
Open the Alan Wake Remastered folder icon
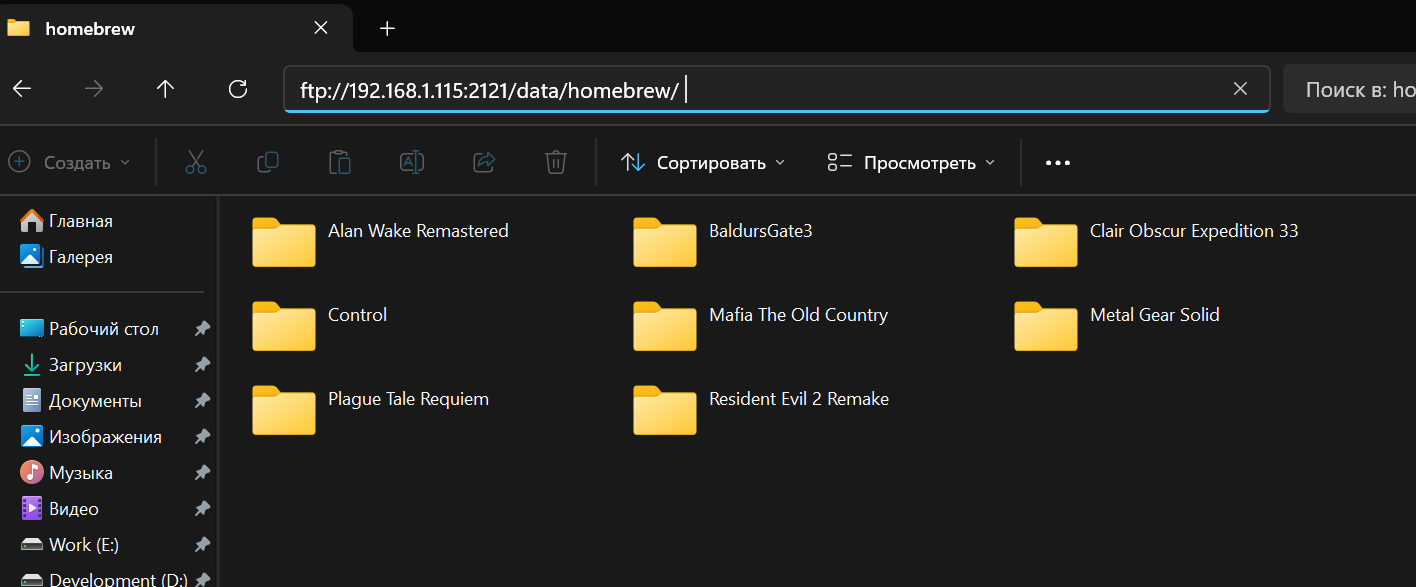[x=284, y=242]
